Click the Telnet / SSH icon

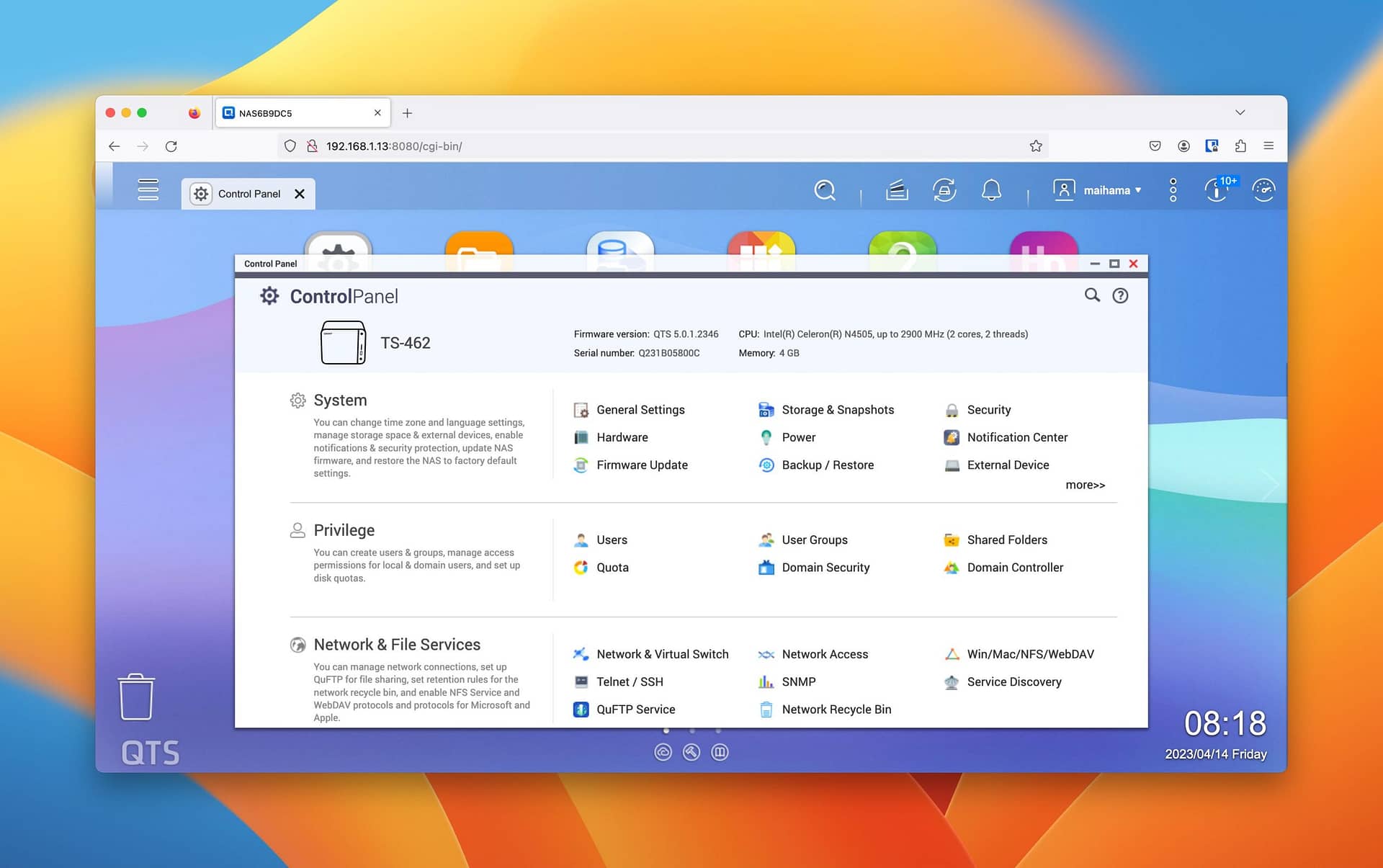581,681
